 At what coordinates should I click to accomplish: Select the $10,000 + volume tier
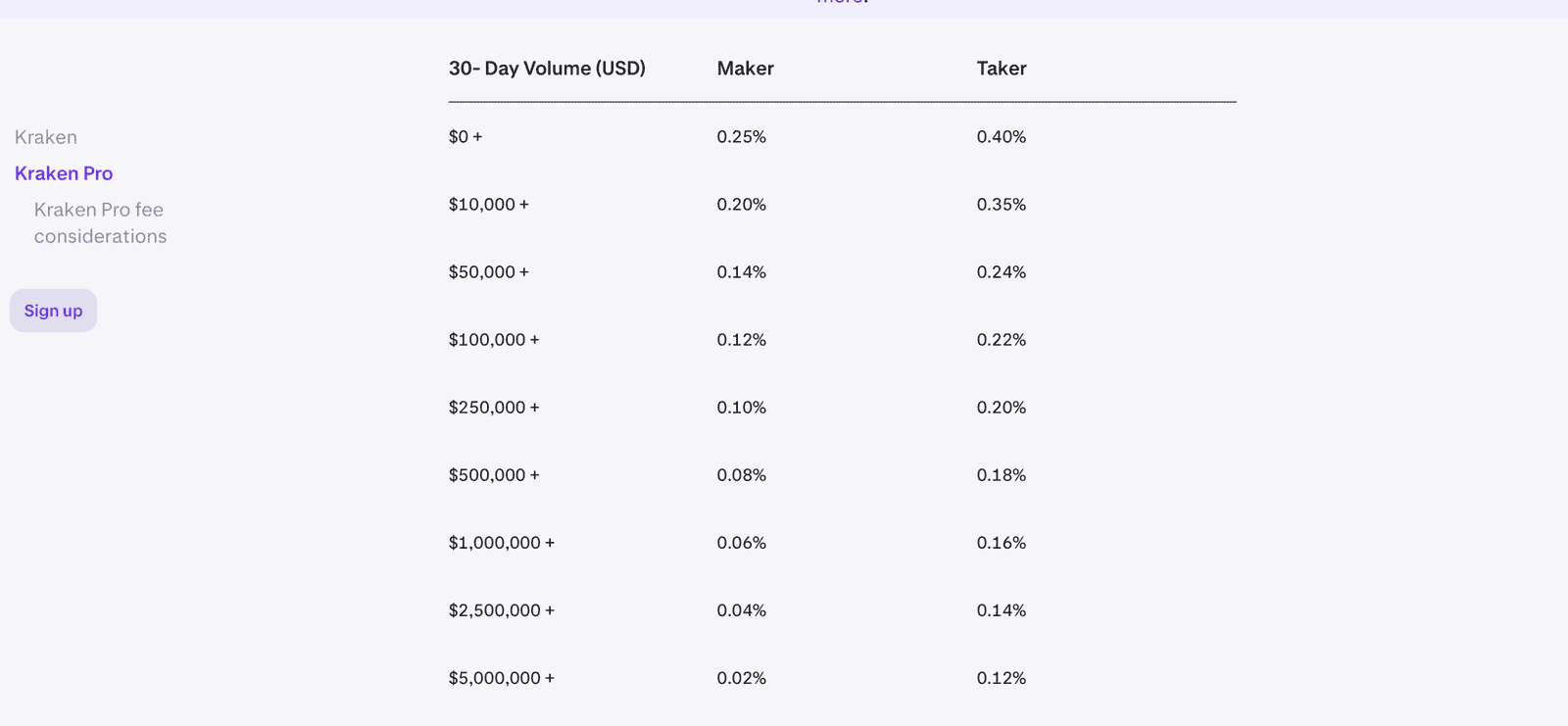click(488, 205)
